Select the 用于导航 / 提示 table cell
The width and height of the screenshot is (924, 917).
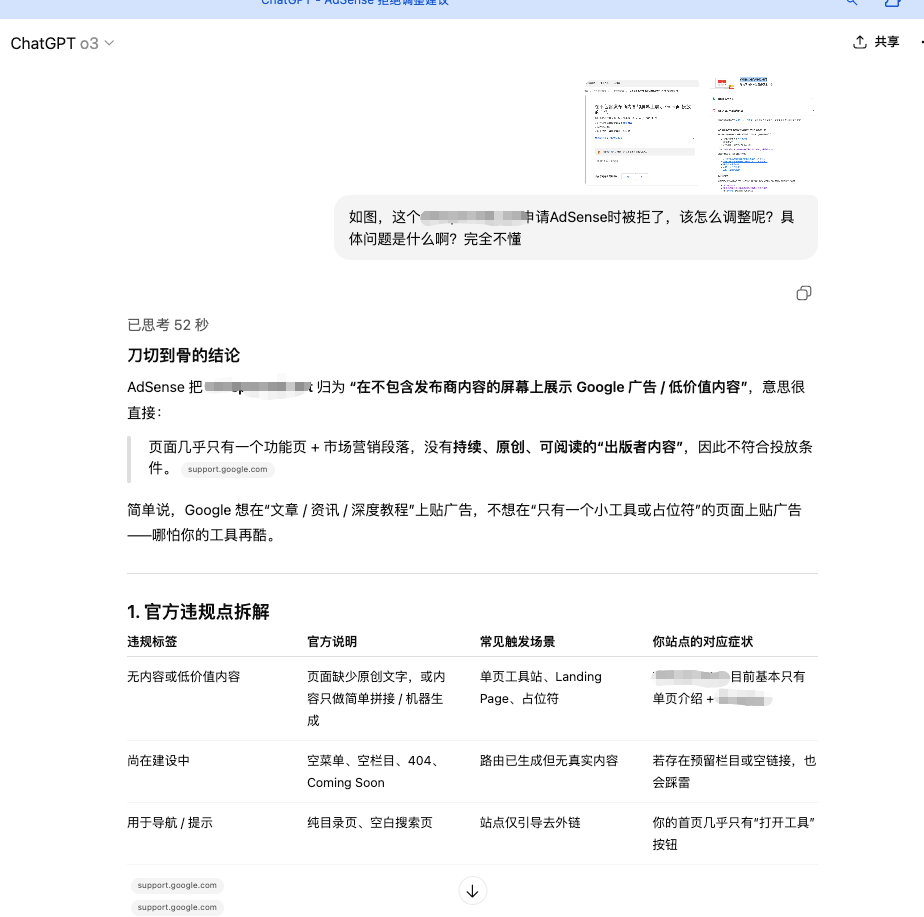[170, 823]
